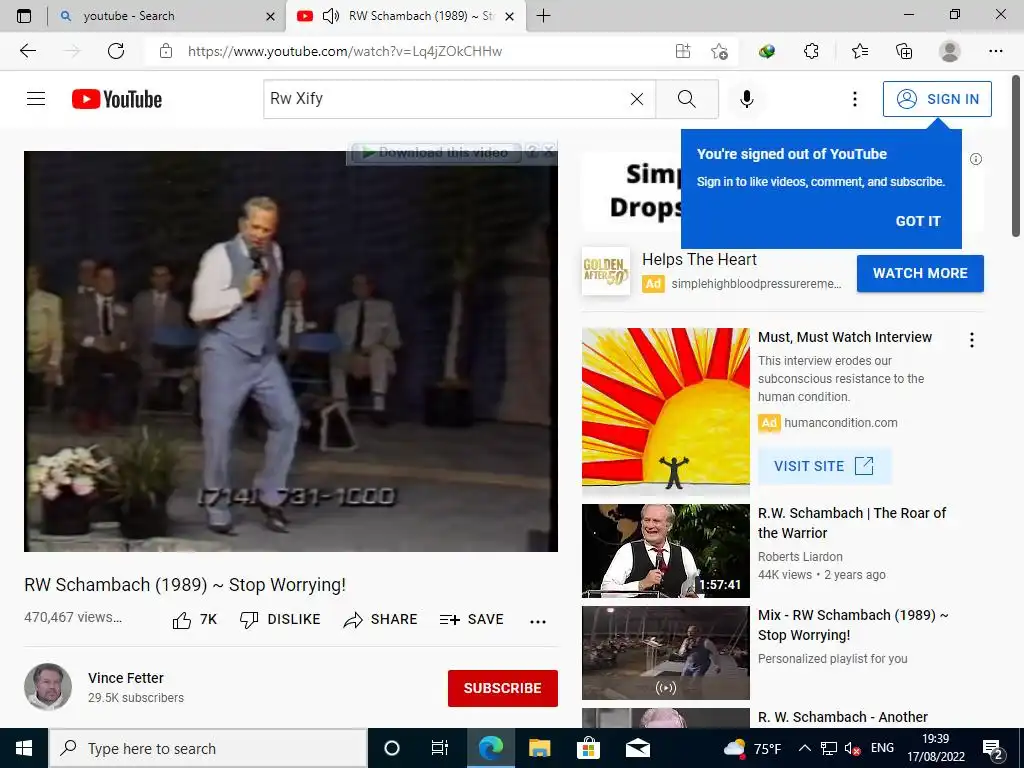This screenshot has height=768, width=1024.
Task: Clear the search text with the X icon
Action: click(x=637, y=99)
